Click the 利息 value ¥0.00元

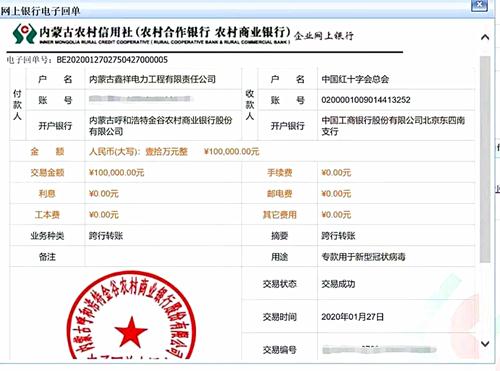pyautogui.click(x=104, y=194)
